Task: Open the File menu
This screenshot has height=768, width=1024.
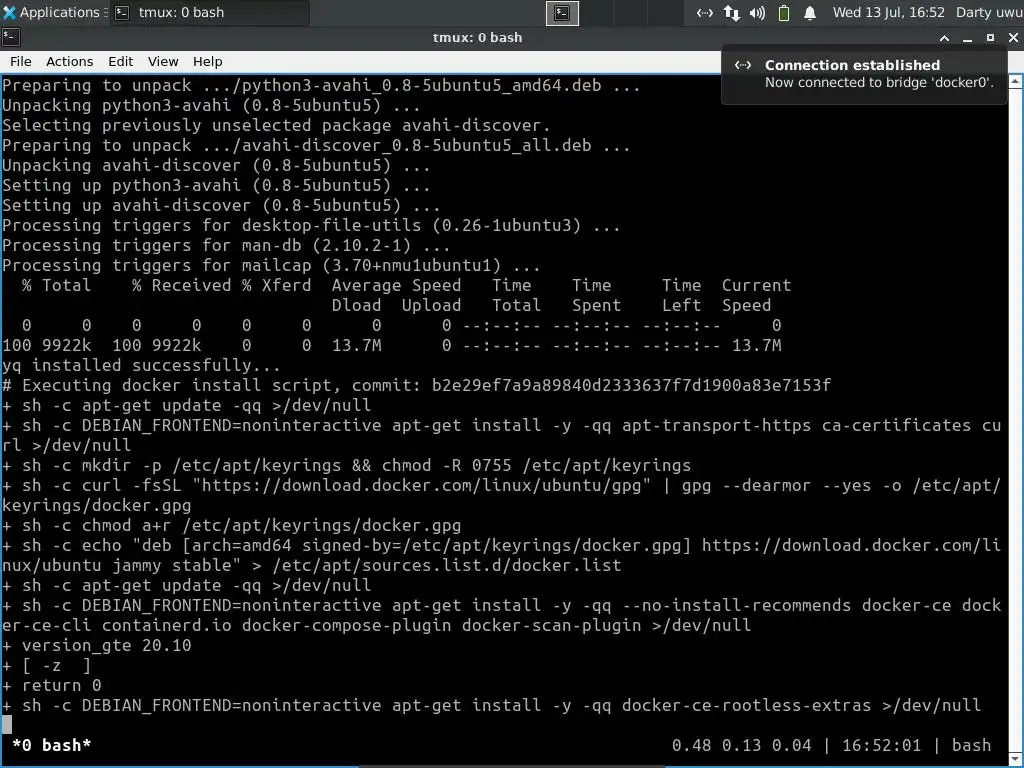Action: click(20, 61)
